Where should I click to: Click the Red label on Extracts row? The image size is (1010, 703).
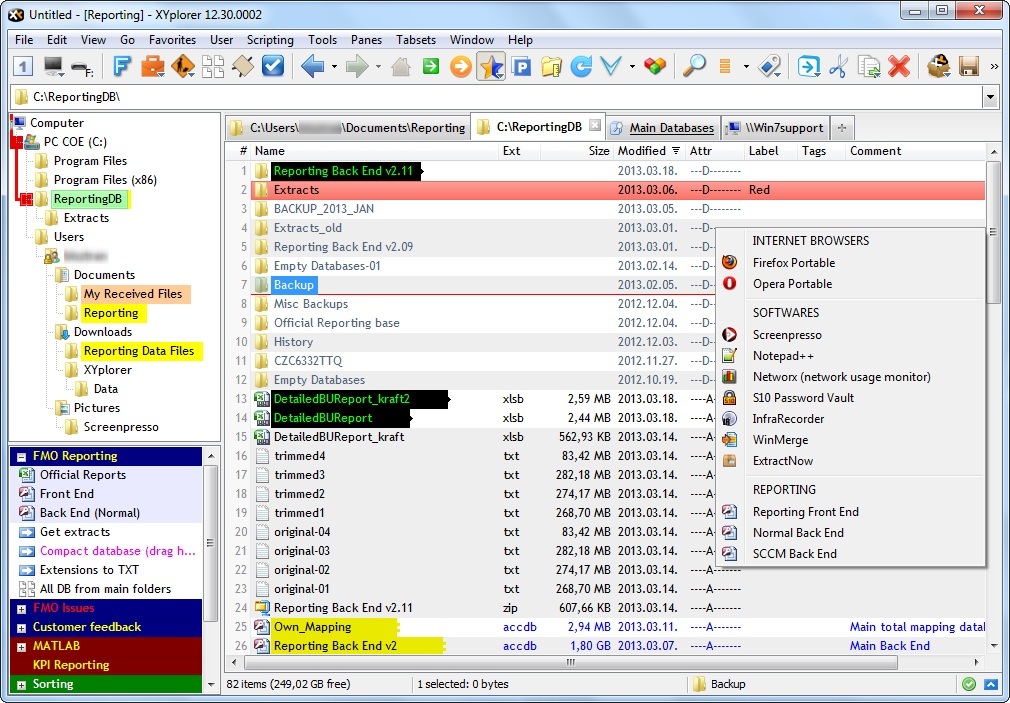759,190
